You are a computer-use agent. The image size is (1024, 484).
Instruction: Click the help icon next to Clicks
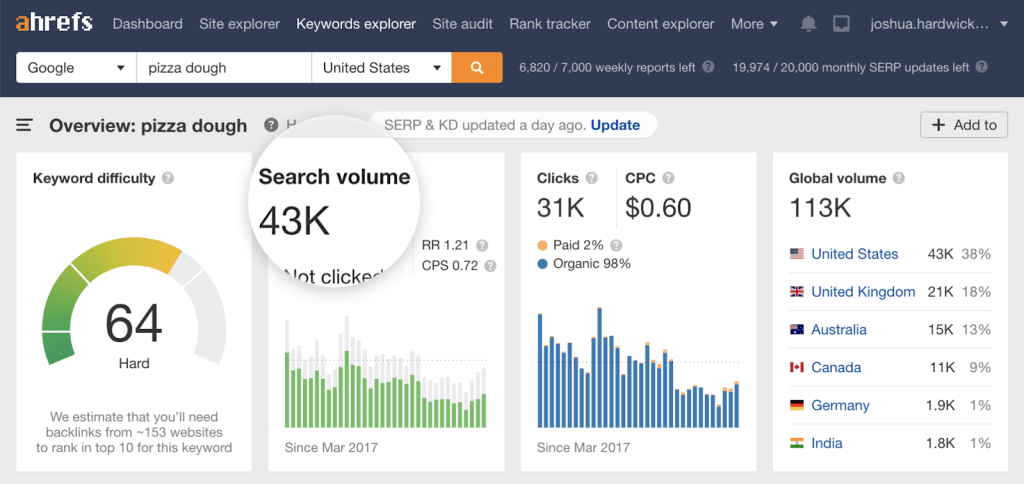tap(592, 179)
